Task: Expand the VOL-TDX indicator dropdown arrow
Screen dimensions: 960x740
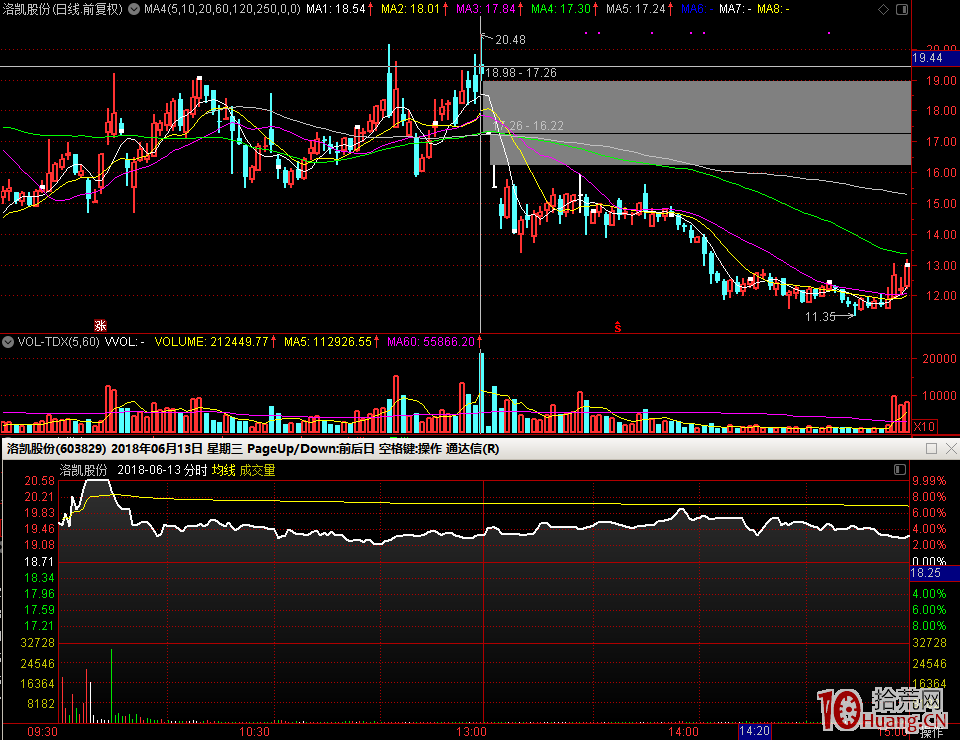Action: click(x=8, y=342)
